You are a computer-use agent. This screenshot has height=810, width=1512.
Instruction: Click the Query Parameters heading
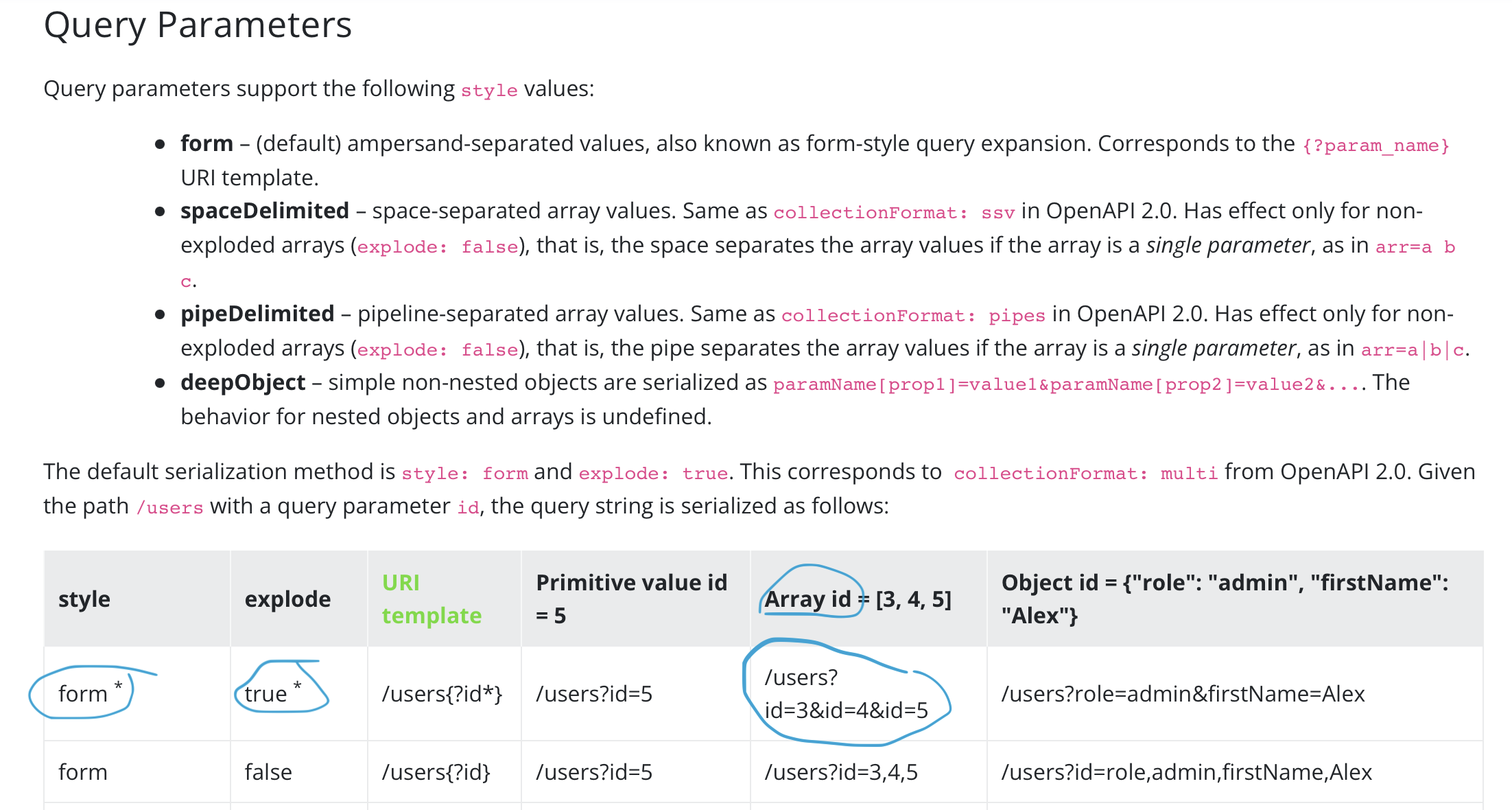(x=198, y=25)
